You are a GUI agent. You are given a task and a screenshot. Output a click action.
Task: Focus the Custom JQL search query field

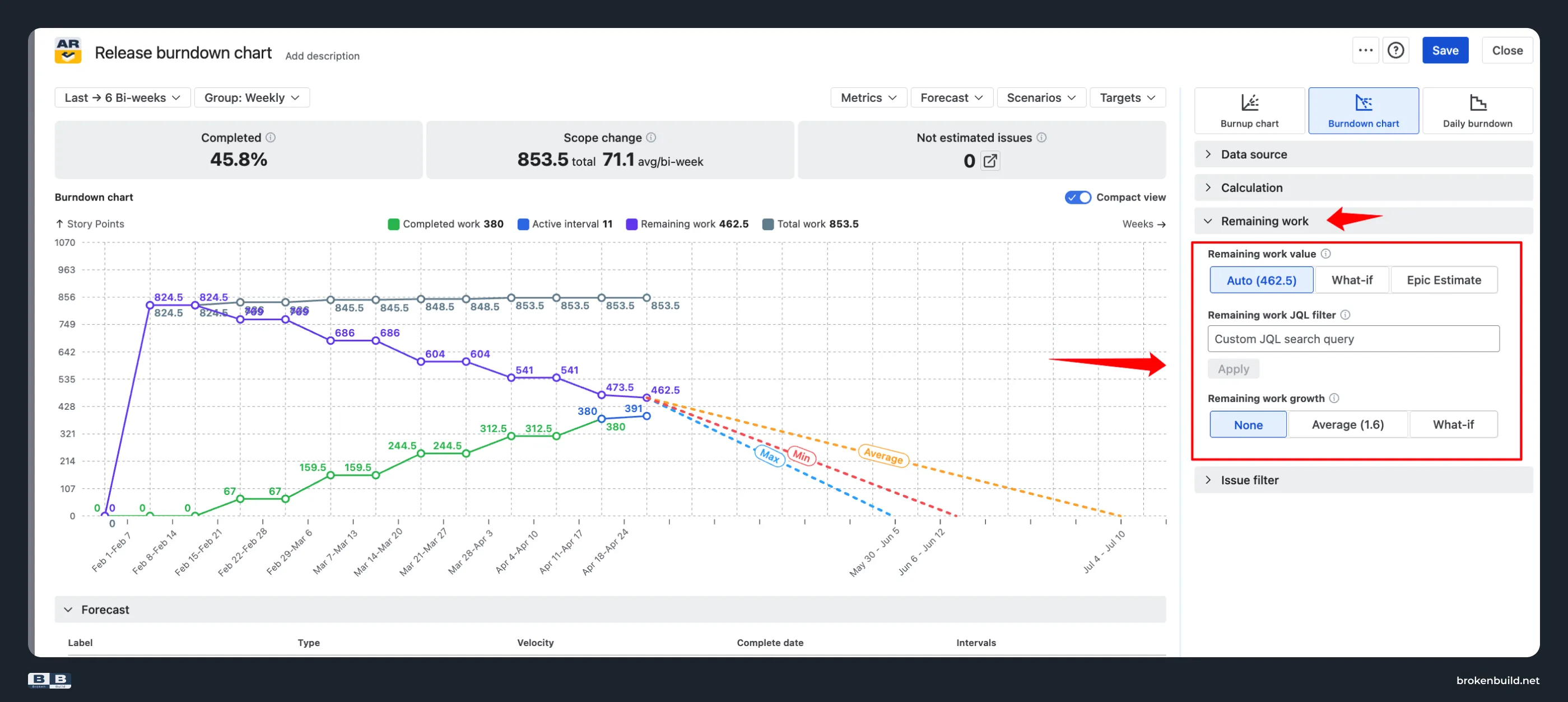(x=1353, y=339)
